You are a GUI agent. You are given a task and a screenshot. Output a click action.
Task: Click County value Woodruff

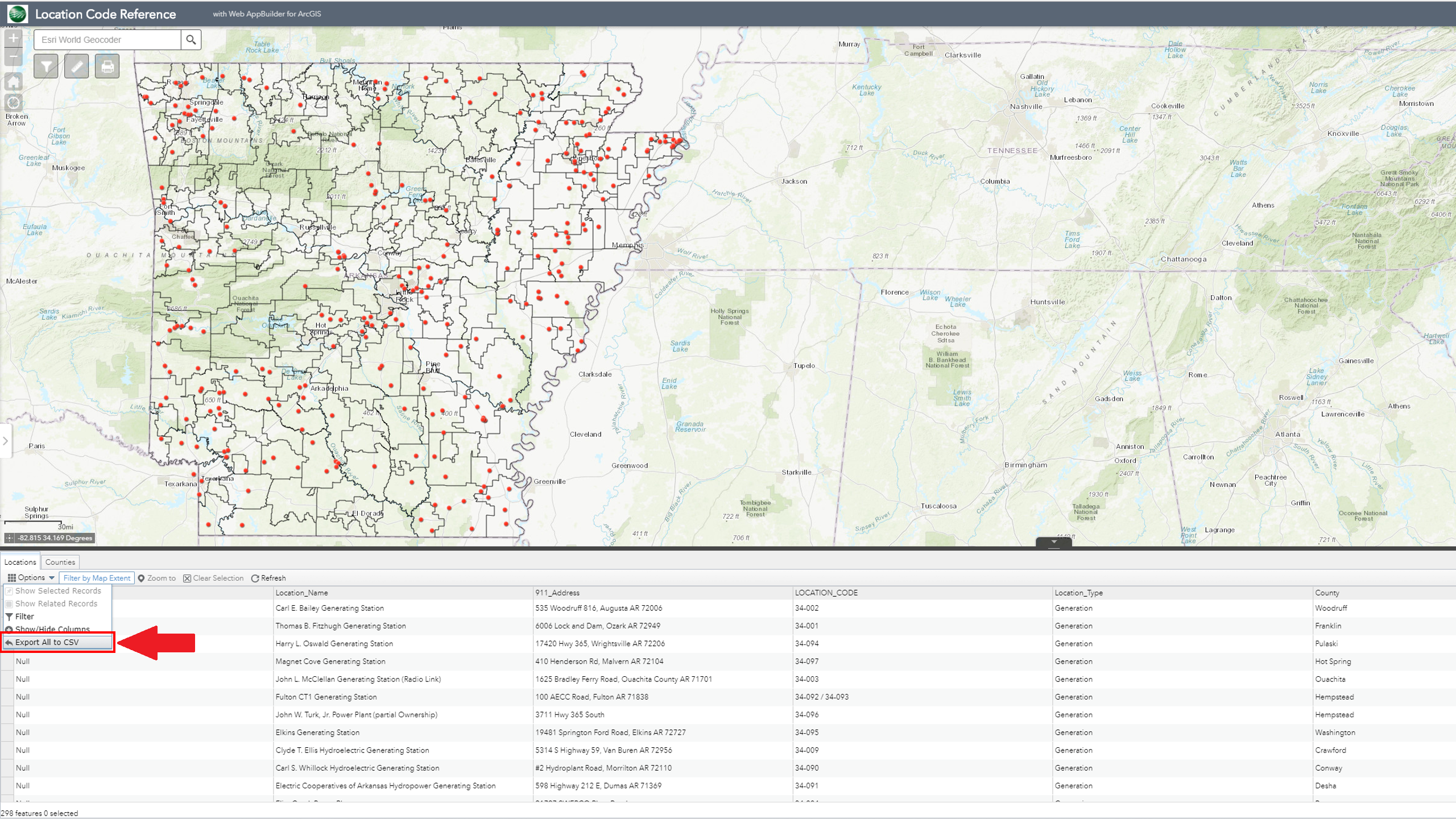pyautogui.click(x=1331, y=608)
